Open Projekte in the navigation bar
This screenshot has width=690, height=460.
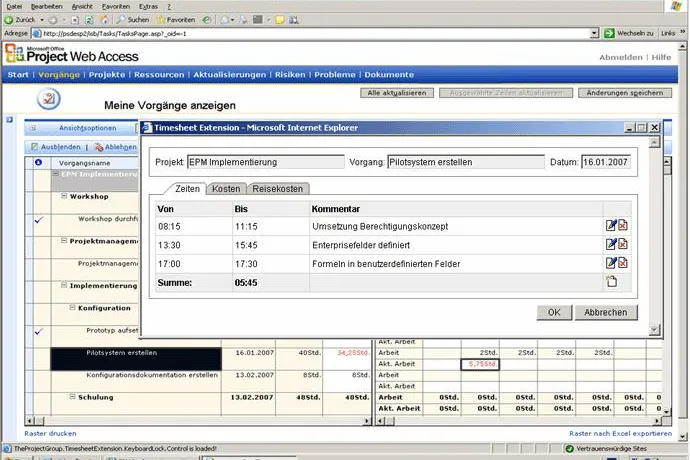pyautogui.click(x=107, y=75)
